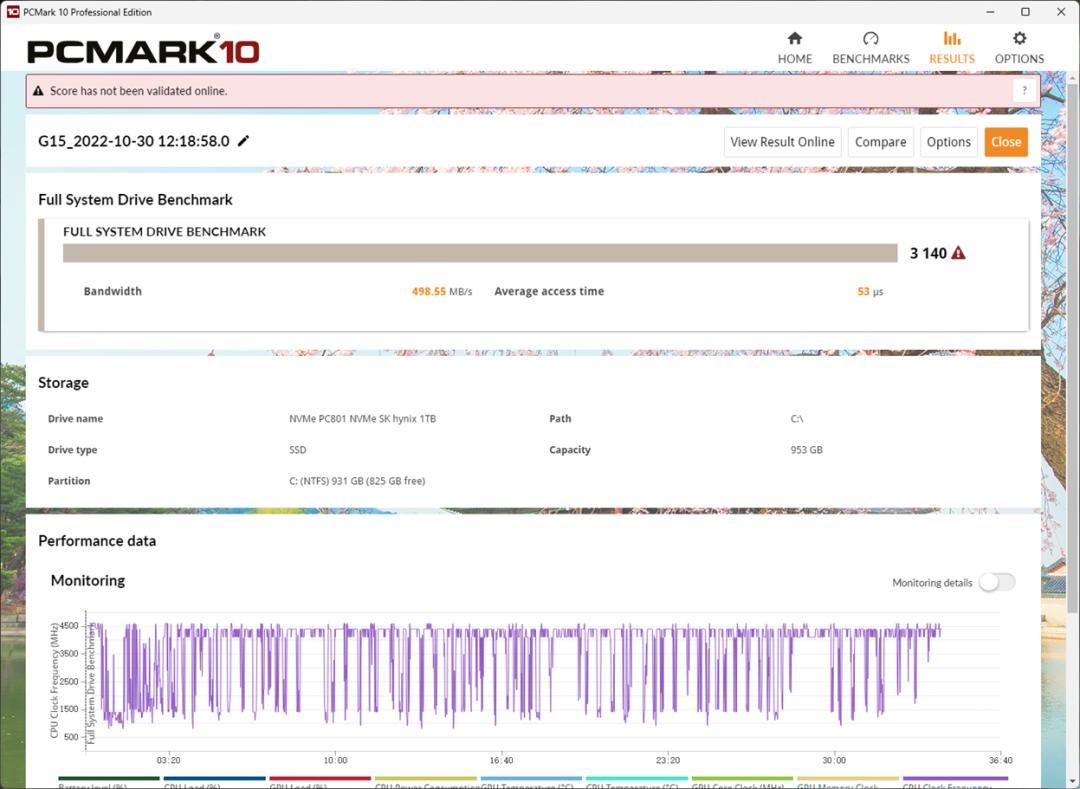The width and height of the screenshot is (1080, 789).
Task: Click drive name NVMe PC801 NVMe SK hynix 1TB
Action: pos(362,419)
